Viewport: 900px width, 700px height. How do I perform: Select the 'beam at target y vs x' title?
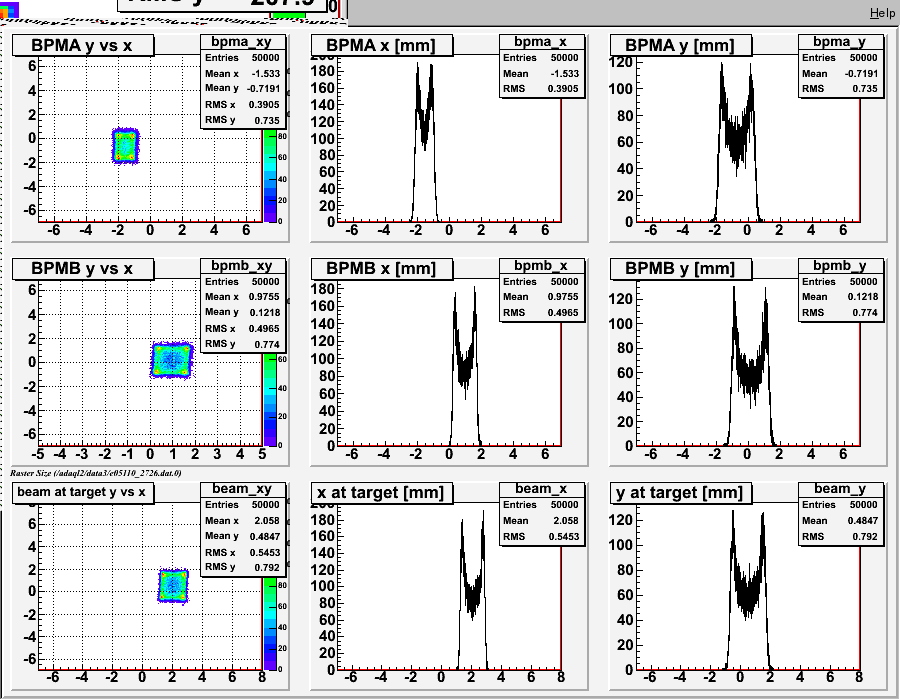[x=83, y=492]
